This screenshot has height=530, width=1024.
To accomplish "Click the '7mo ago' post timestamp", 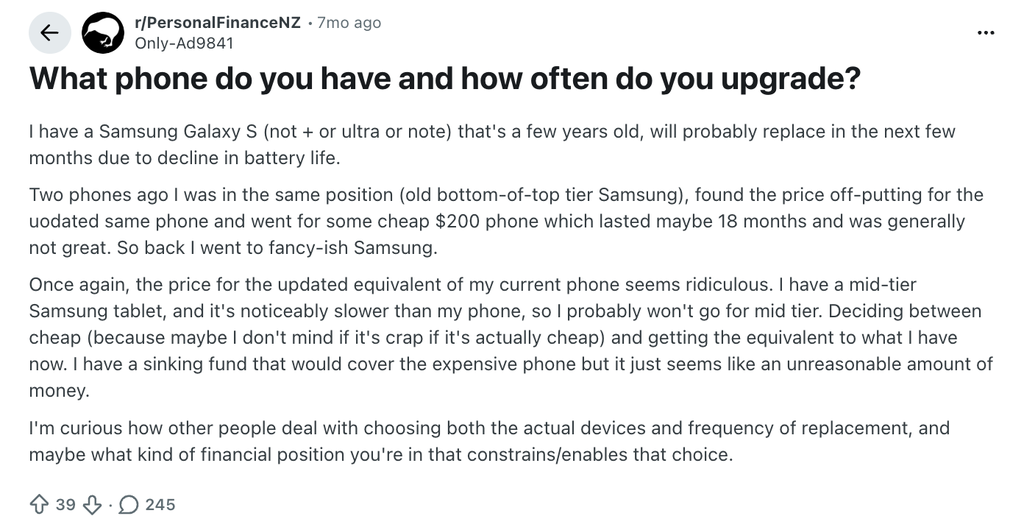I will coord(349,22).
